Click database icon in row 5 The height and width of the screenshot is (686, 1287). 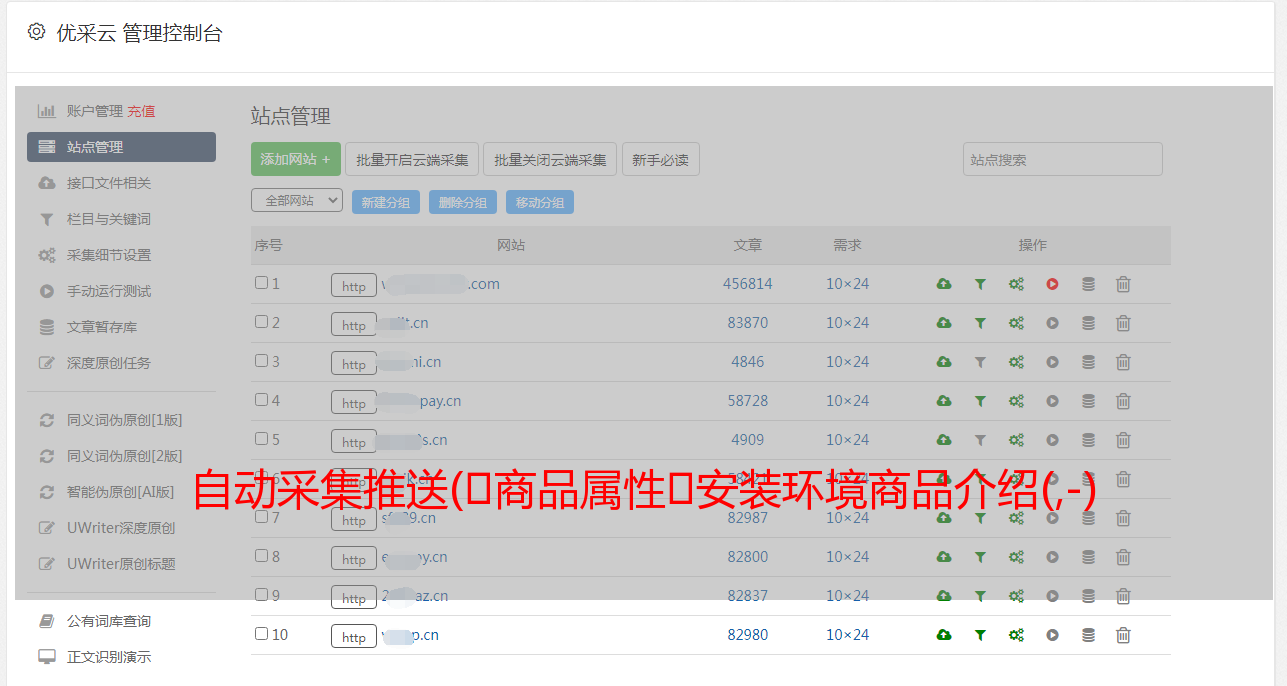pyautogui.click(x=1088, y=440)
